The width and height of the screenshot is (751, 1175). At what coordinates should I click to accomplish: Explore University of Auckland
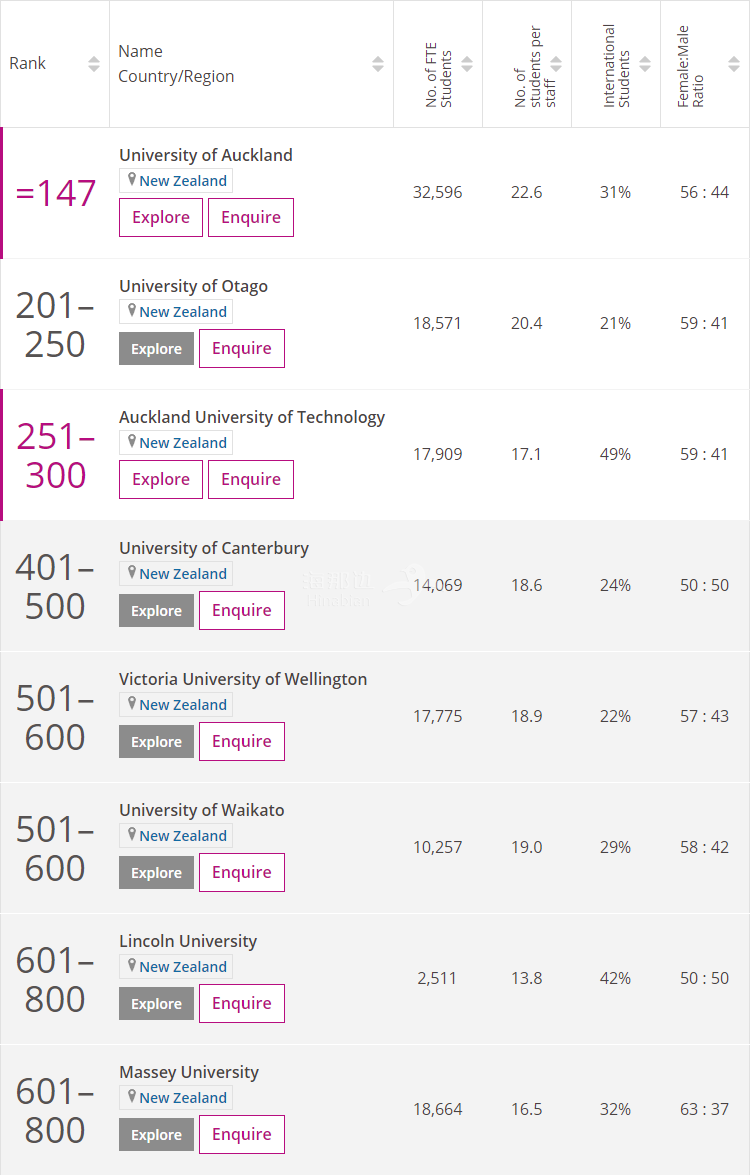pos(161,217)
